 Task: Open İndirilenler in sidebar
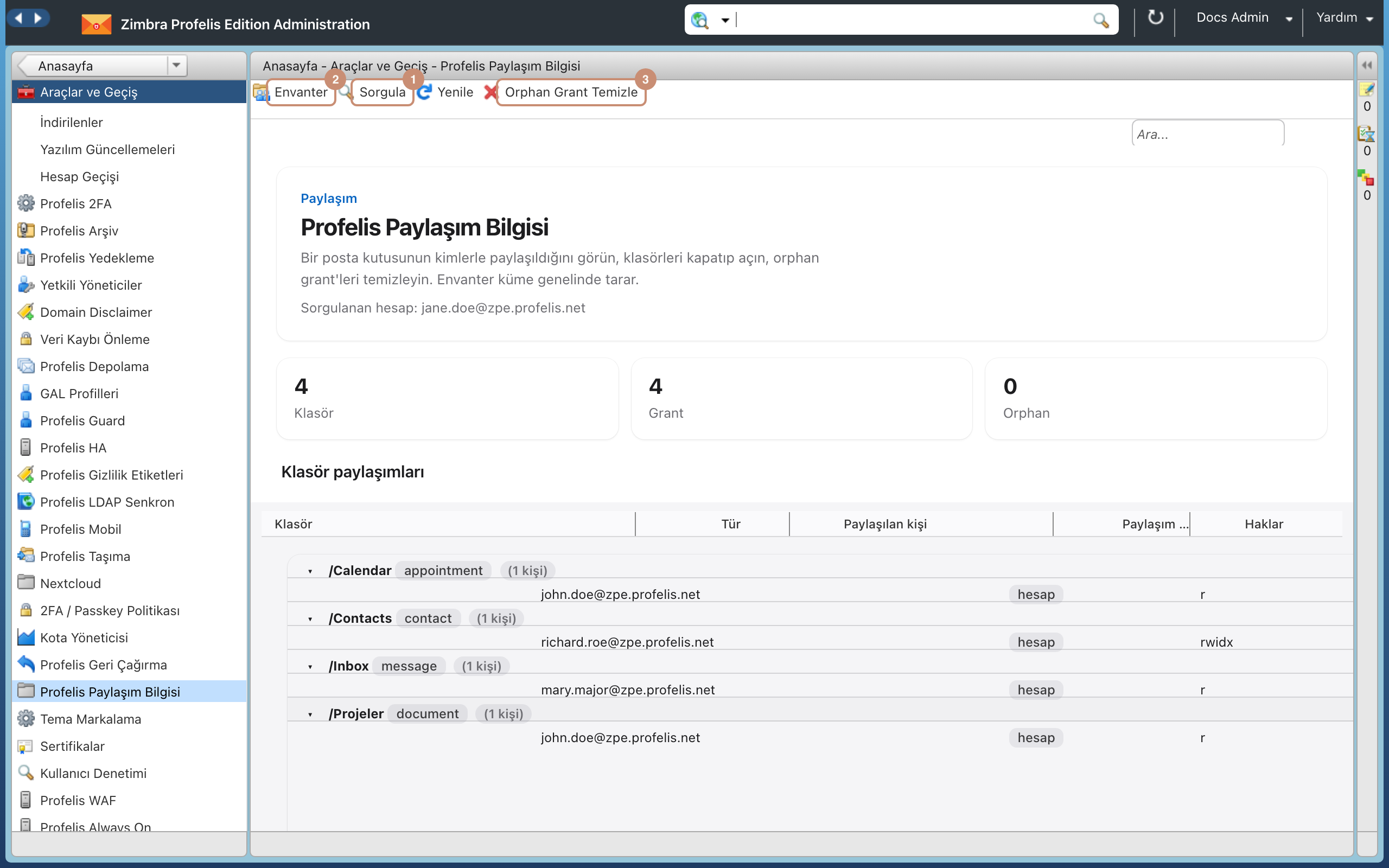click(x=71, y=122)
